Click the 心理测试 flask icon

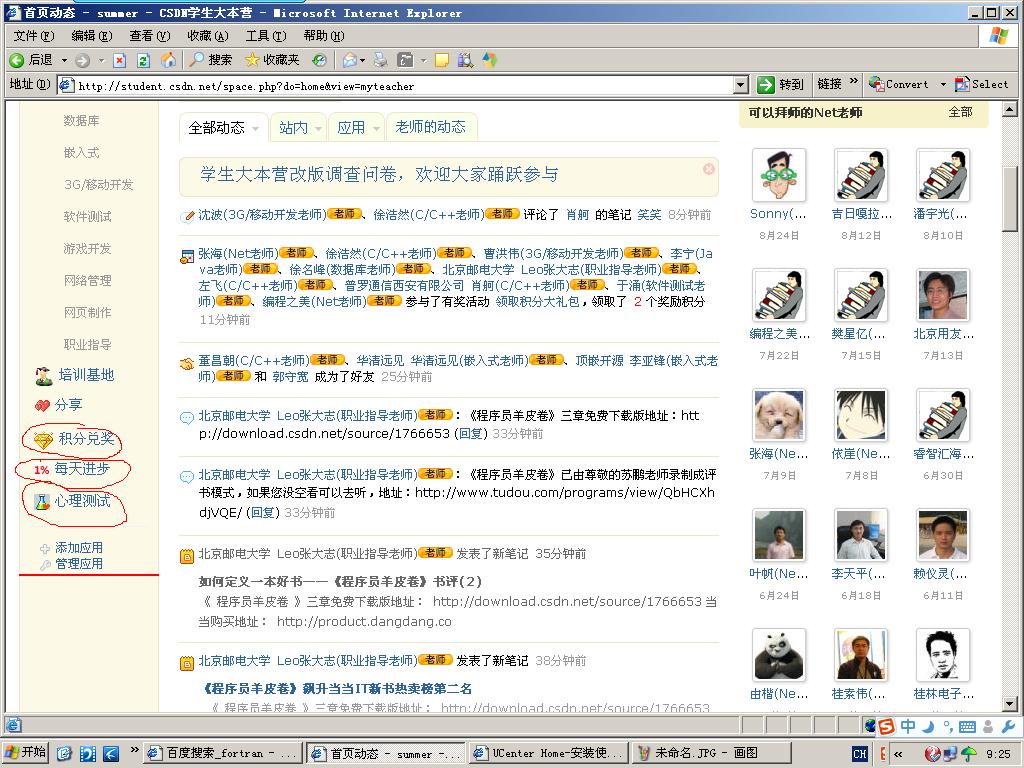tap(42, 502)
